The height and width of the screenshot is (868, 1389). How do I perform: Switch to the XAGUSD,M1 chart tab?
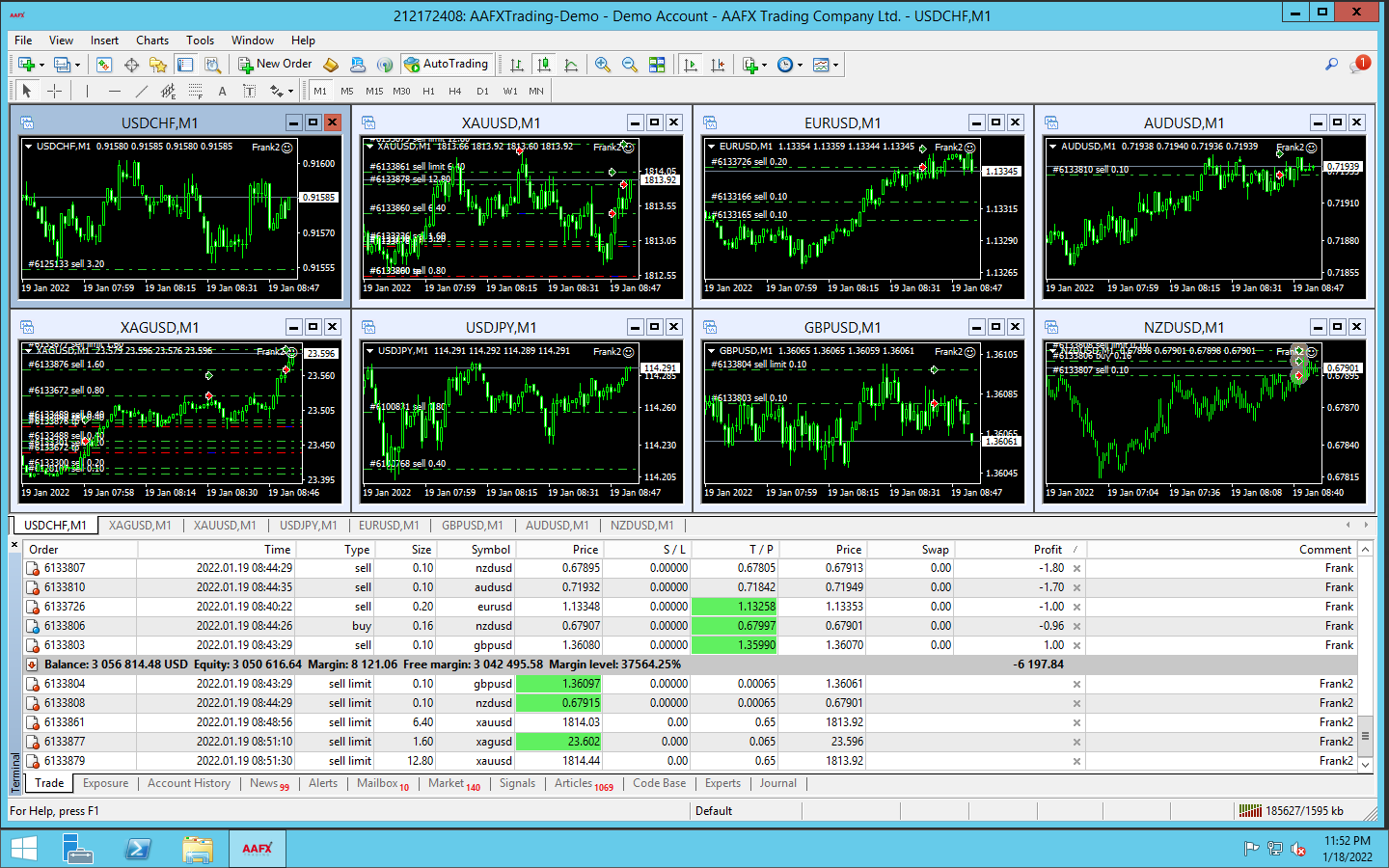pos(140,526)
